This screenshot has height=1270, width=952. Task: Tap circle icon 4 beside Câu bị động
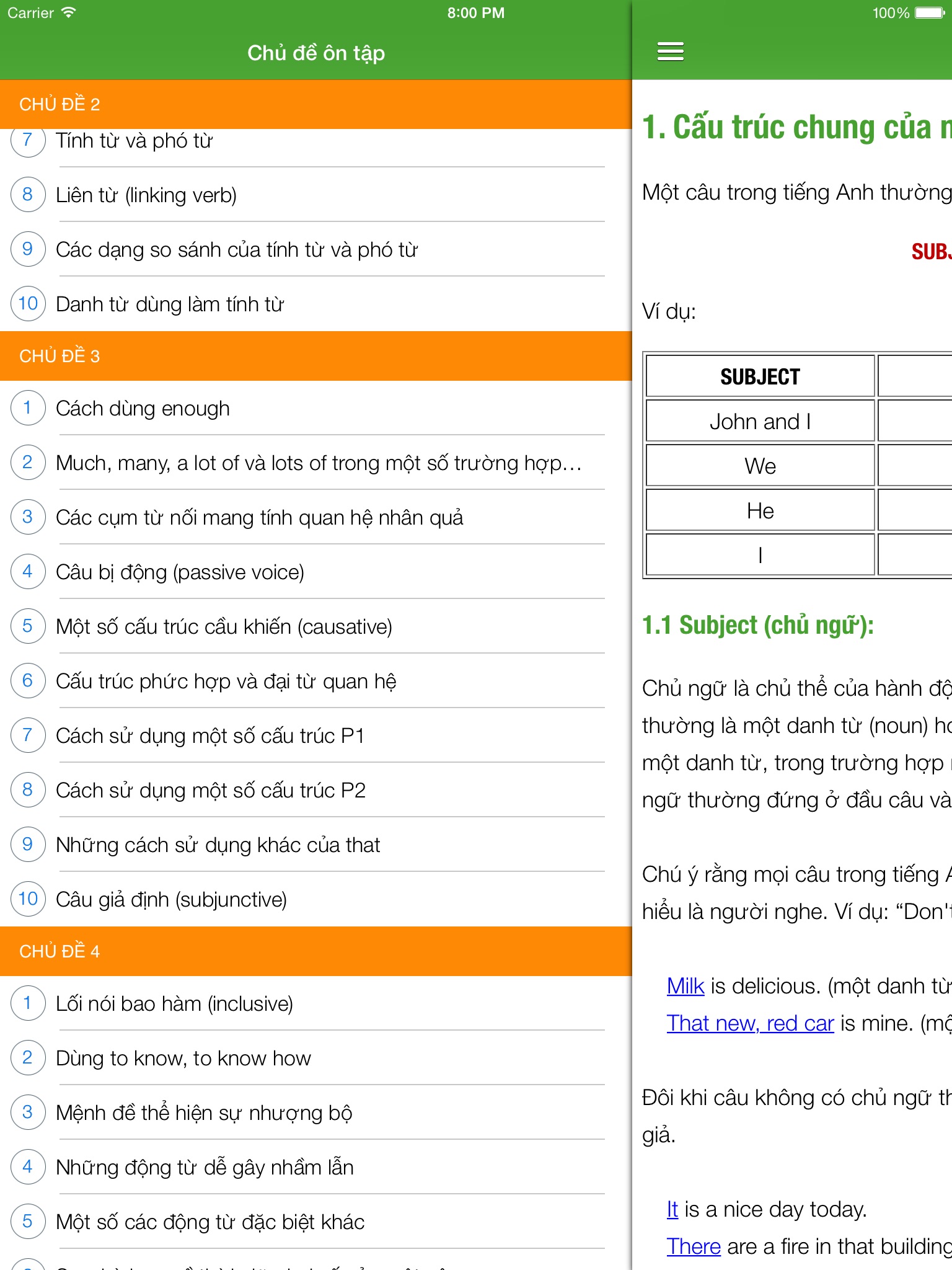pos(28,572)
